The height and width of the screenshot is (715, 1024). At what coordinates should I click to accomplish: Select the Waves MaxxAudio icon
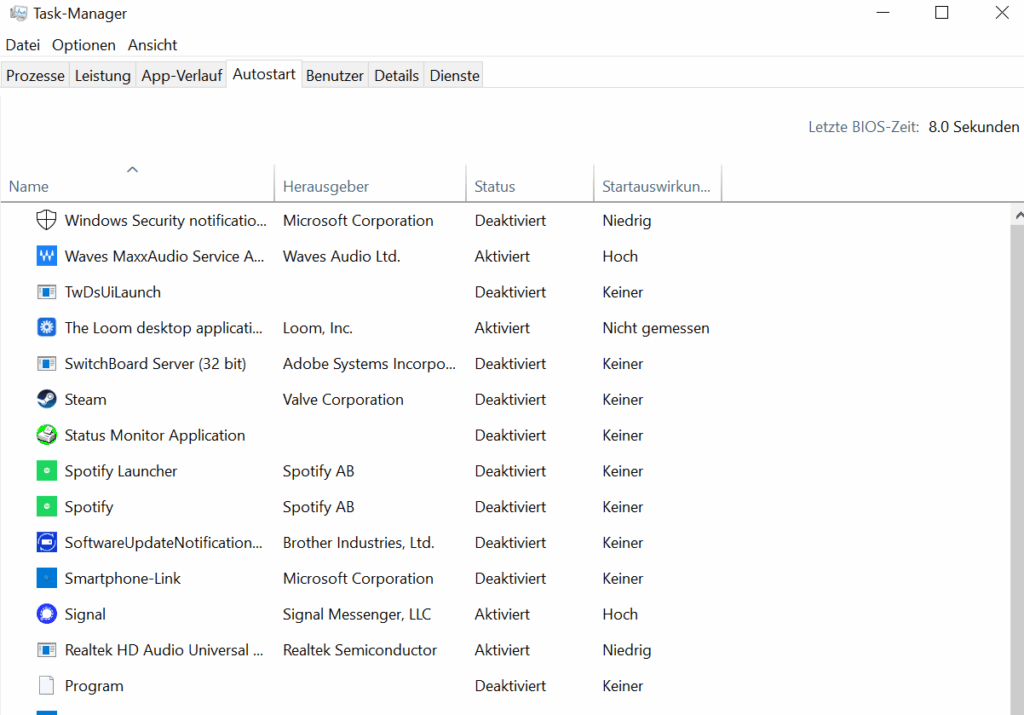(x=46, y=256)
